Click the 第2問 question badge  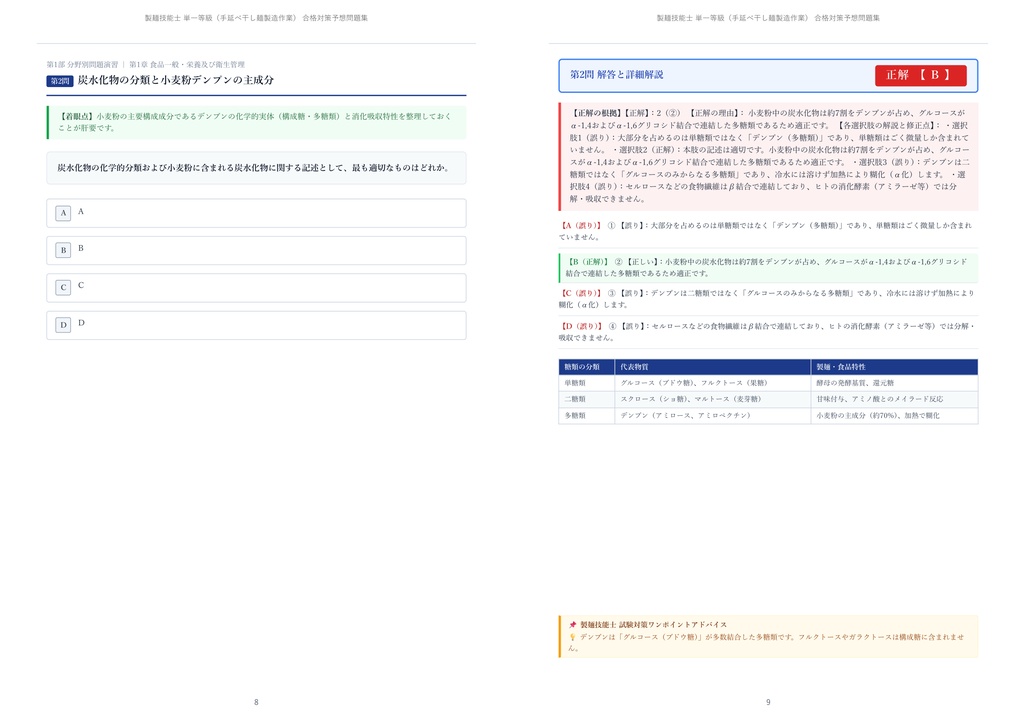pos(59,81)
